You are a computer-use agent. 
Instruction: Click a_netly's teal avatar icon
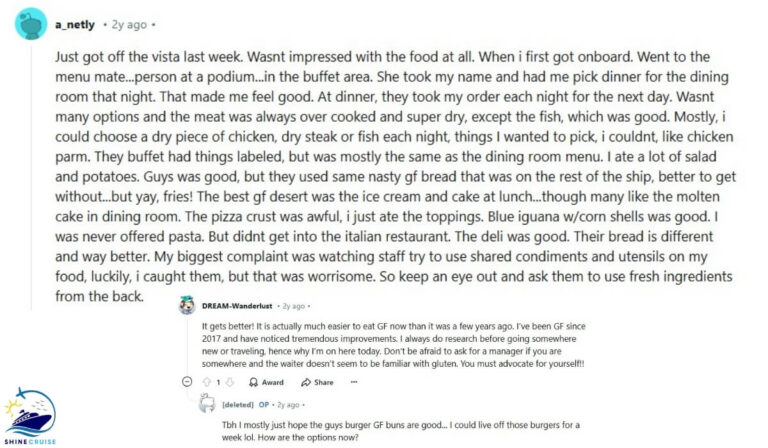coord(31,24)
